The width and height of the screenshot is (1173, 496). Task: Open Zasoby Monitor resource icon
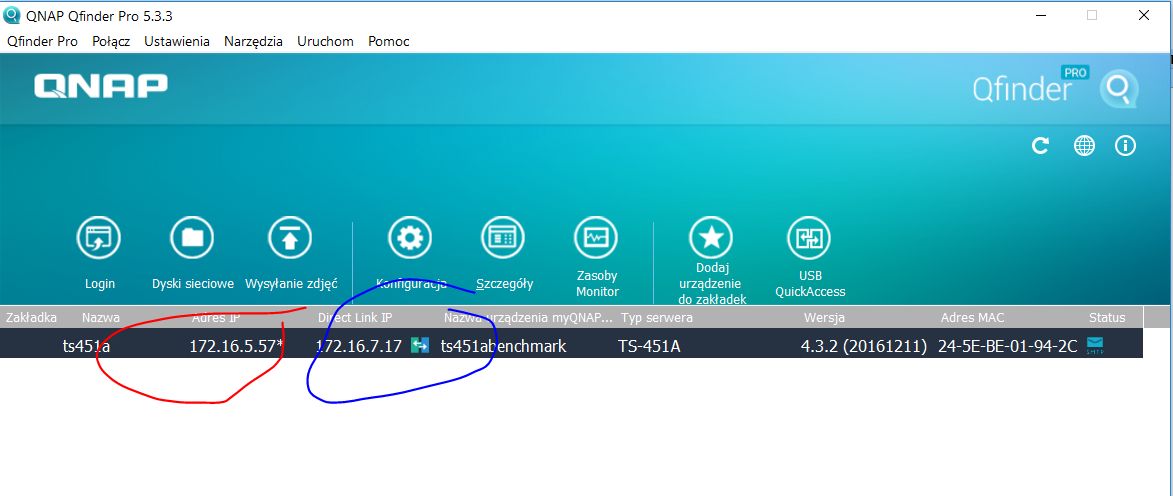(596, 238)
